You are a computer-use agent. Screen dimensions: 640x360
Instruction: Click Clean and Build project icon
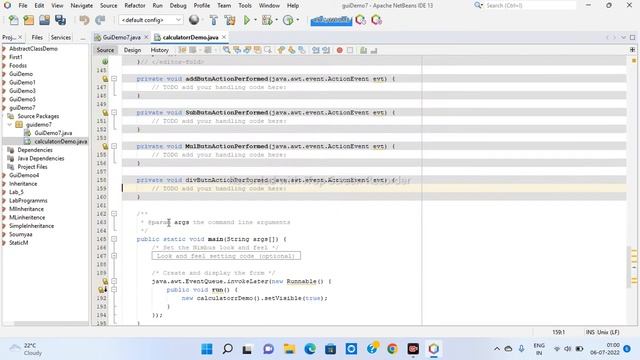pos(230,20)
